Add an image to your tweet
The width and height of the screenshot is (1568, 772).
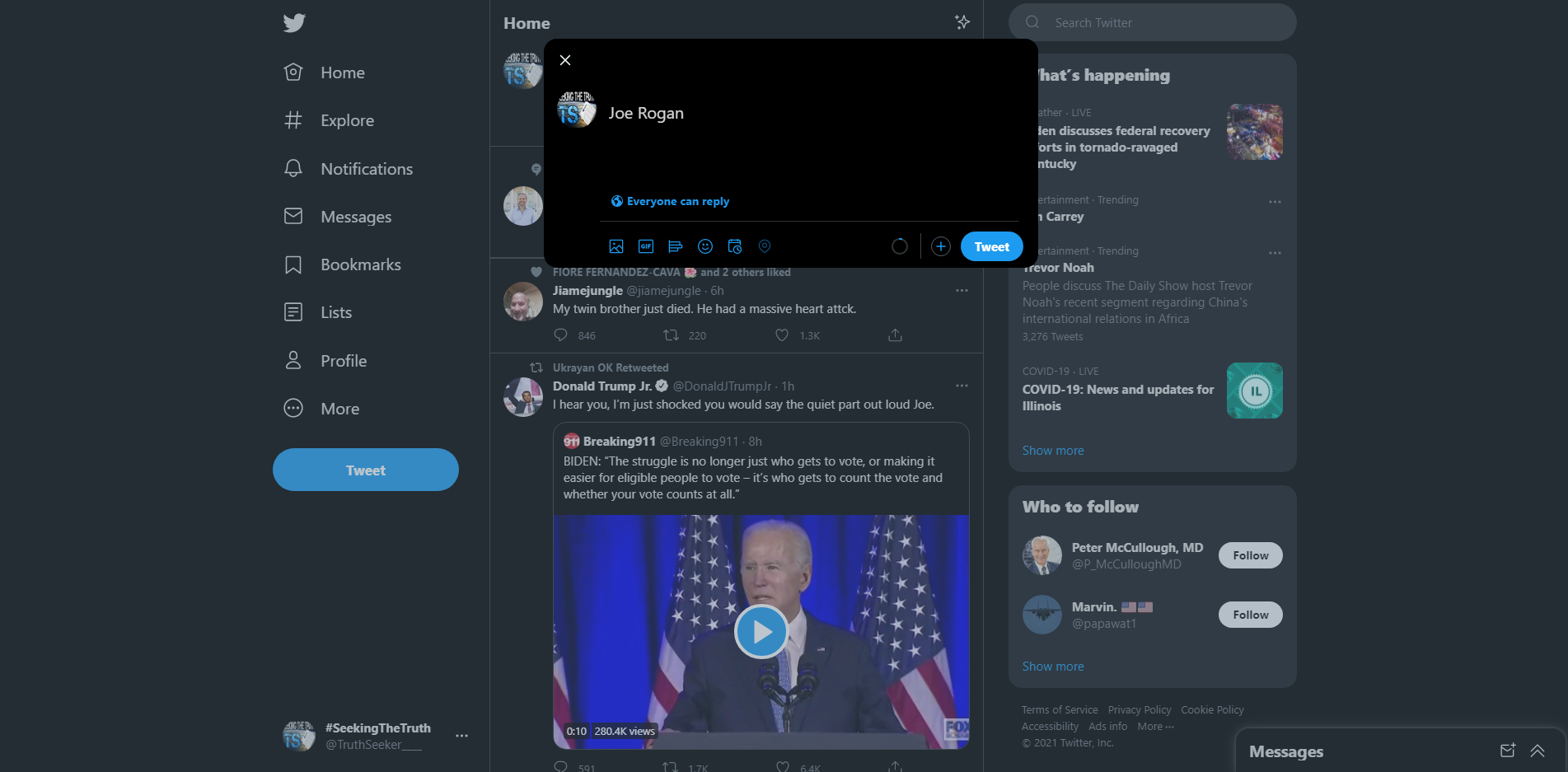(x=616, y=246)
